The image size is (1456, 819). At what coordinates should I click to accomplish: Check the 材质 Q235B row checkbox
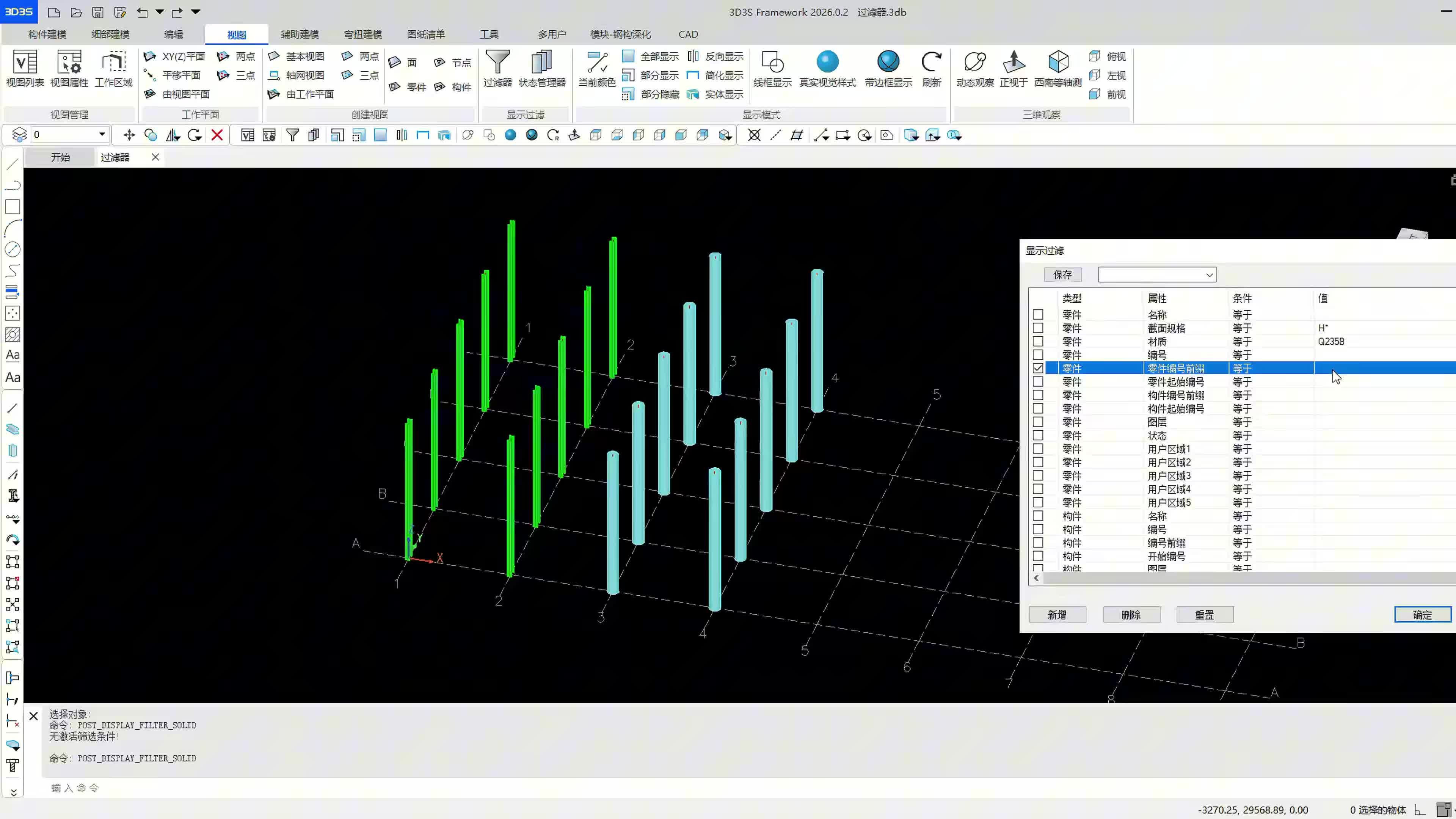[x=1038, y=341]
